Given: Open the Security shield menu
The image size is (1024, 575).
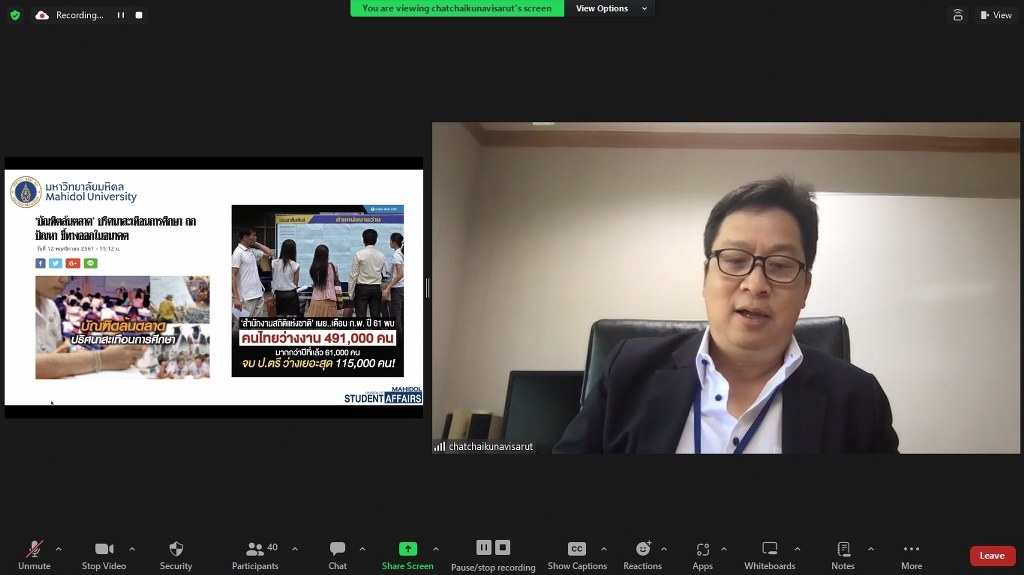Looking at the screenshot, I should tap(176, 555).
